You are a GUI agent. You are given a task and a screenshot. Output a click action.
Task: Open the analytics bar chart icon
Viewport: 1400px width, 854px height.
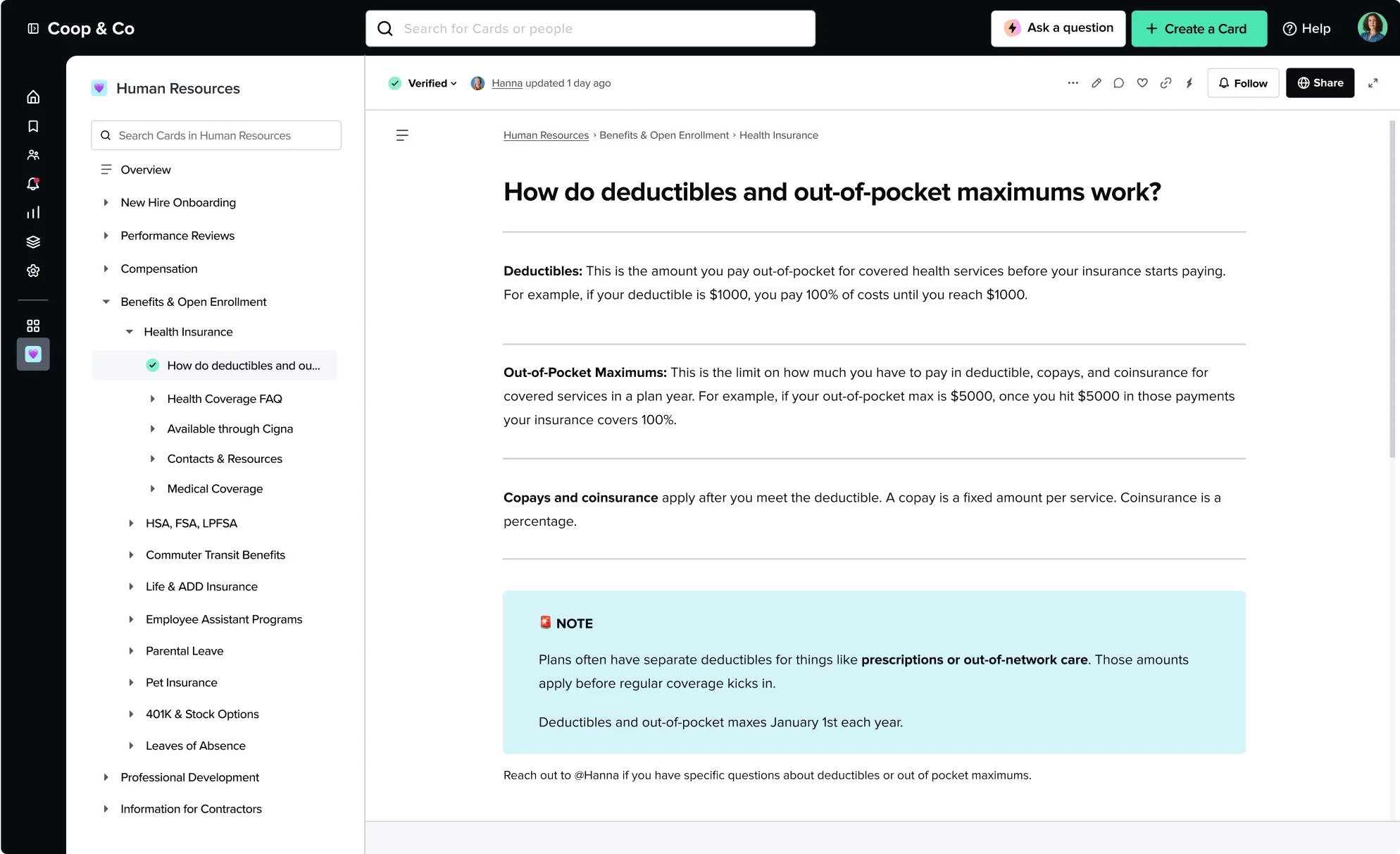coord(32,212)
